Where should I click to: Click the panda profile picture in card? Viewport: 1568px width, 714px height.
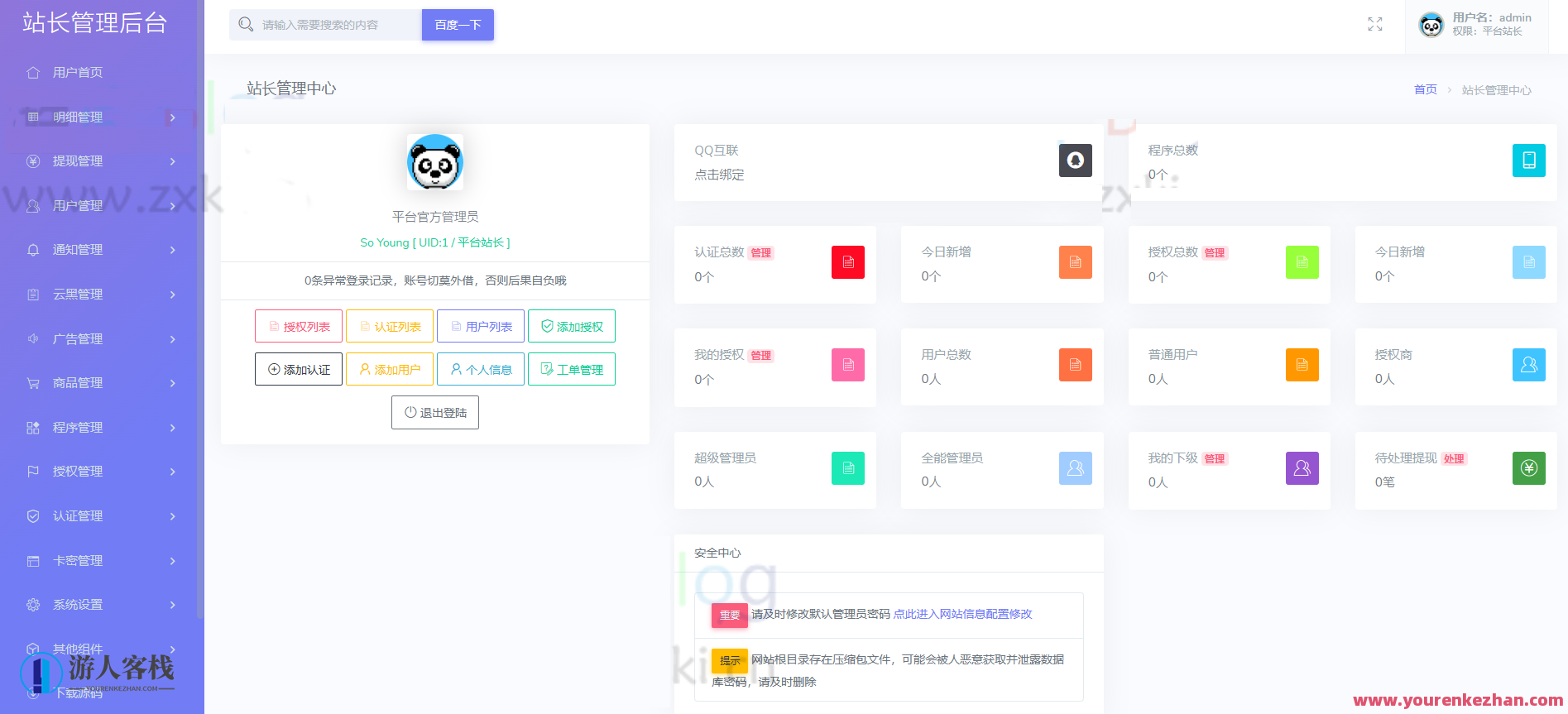(435, 162)
